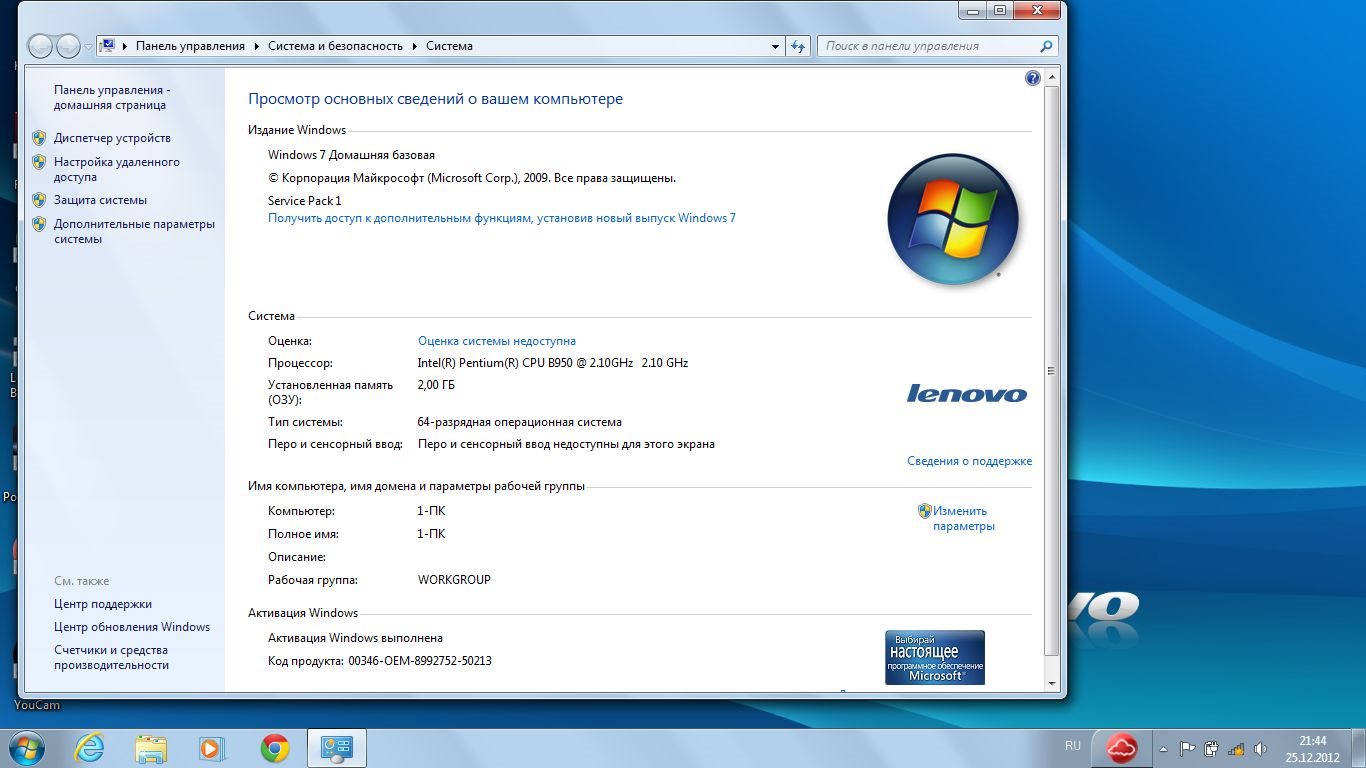Show hidden tray icons arrow
Viewport: 1366px width, 768px height.
tap(1163, 748)
